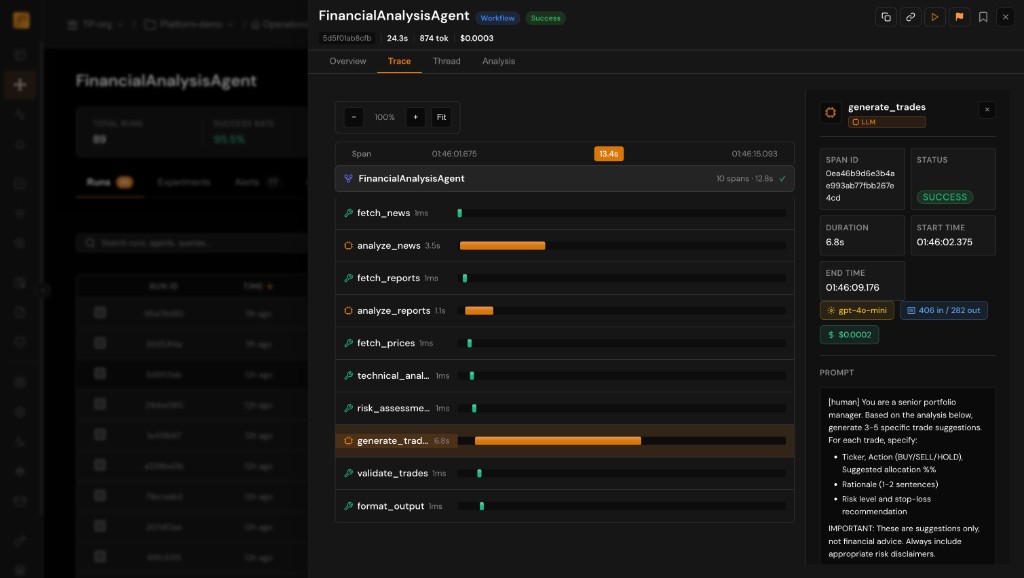Bookmark this trace via the bookmark icon

(x=981, y=17)
